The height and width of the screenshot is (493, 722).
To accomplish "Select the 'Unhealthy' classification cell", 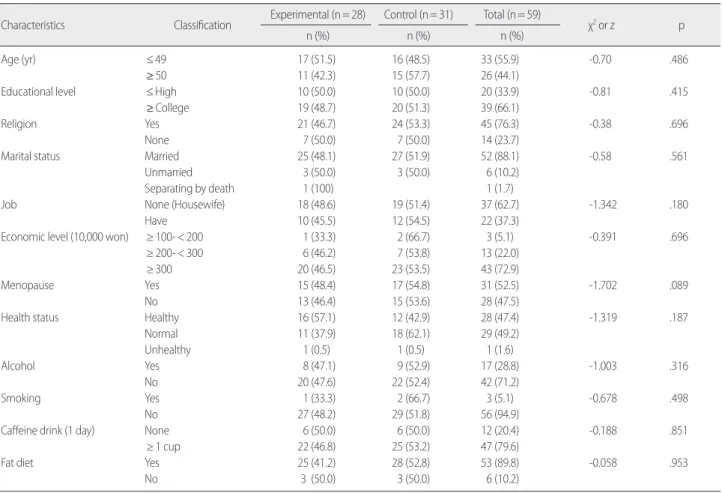I will 168,350.
